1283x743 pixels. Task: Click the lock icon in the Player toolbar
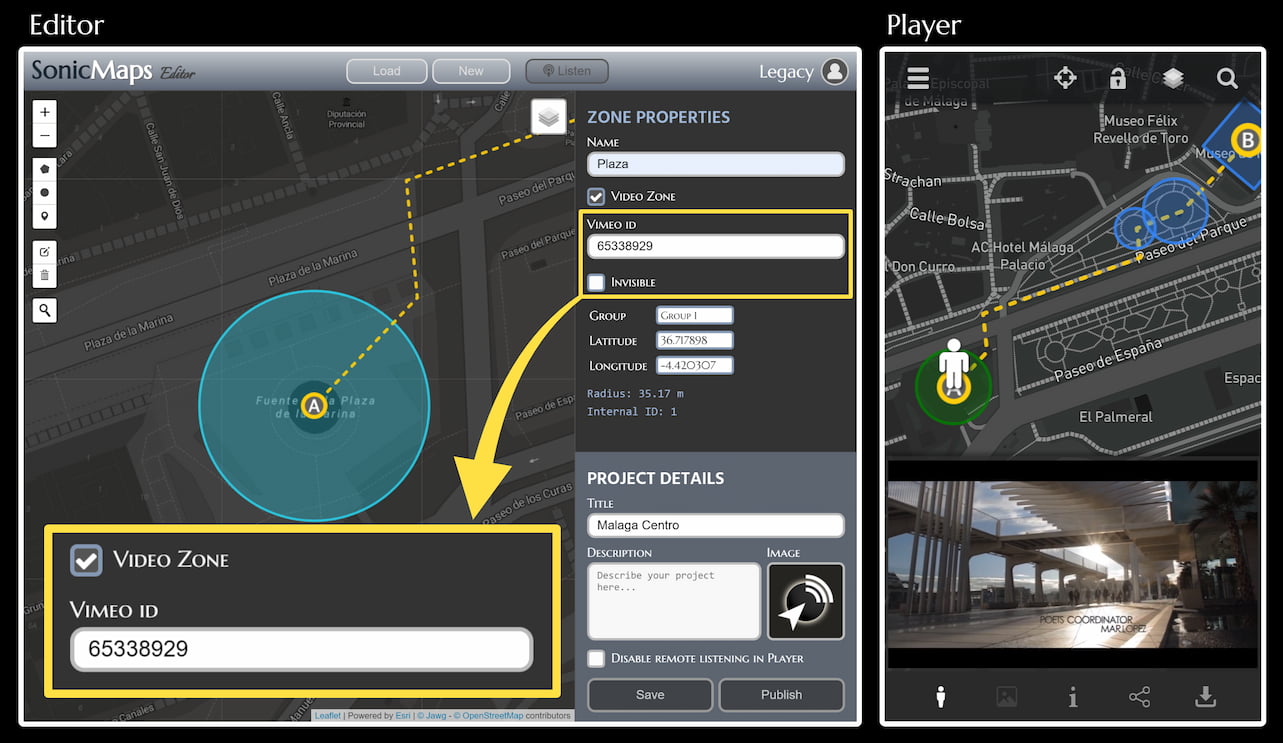click(1117, 77)
